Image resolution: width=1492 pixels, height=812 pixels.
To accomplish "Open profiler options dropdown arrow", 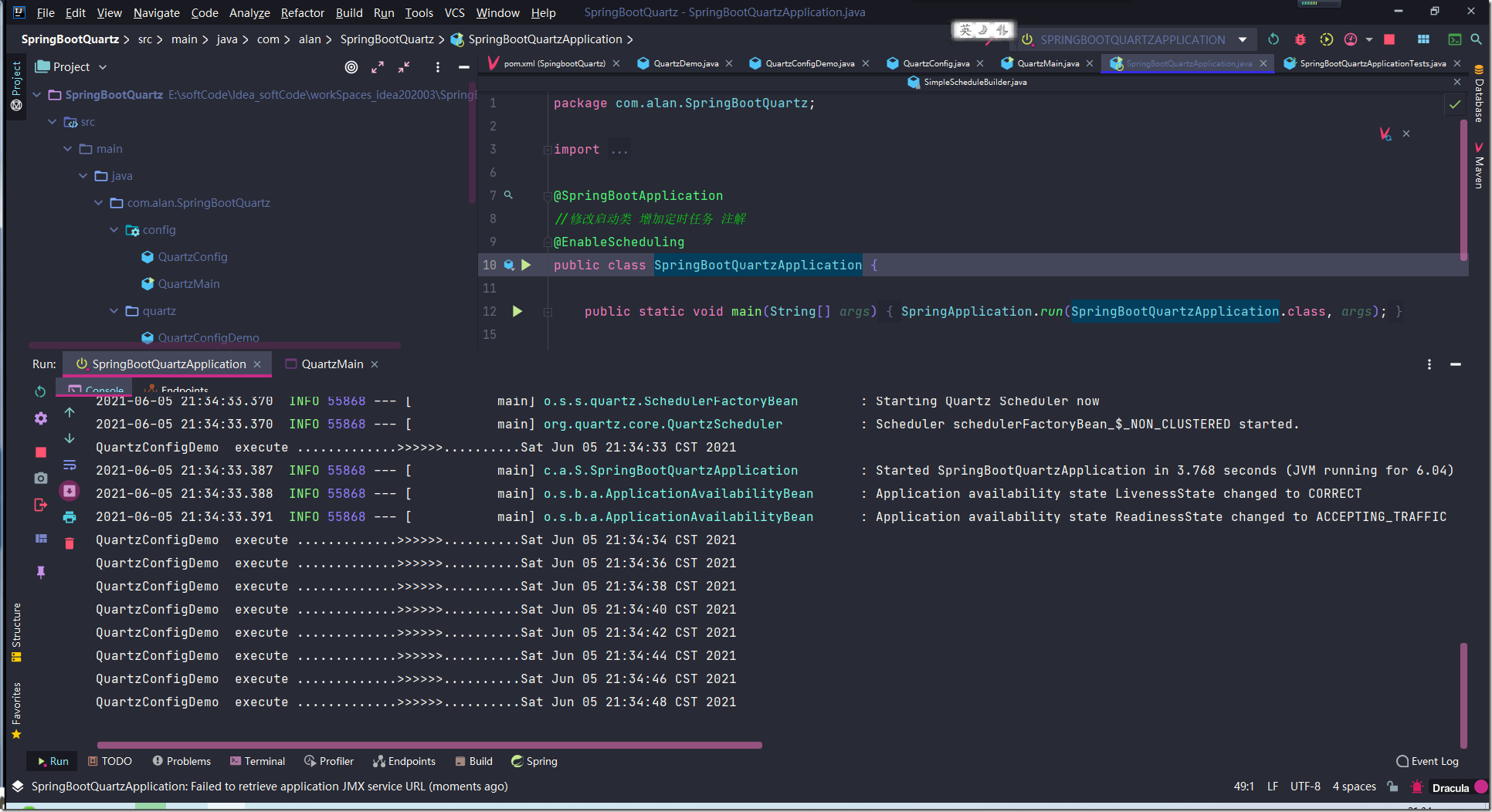I will (x=1368, y=39).
